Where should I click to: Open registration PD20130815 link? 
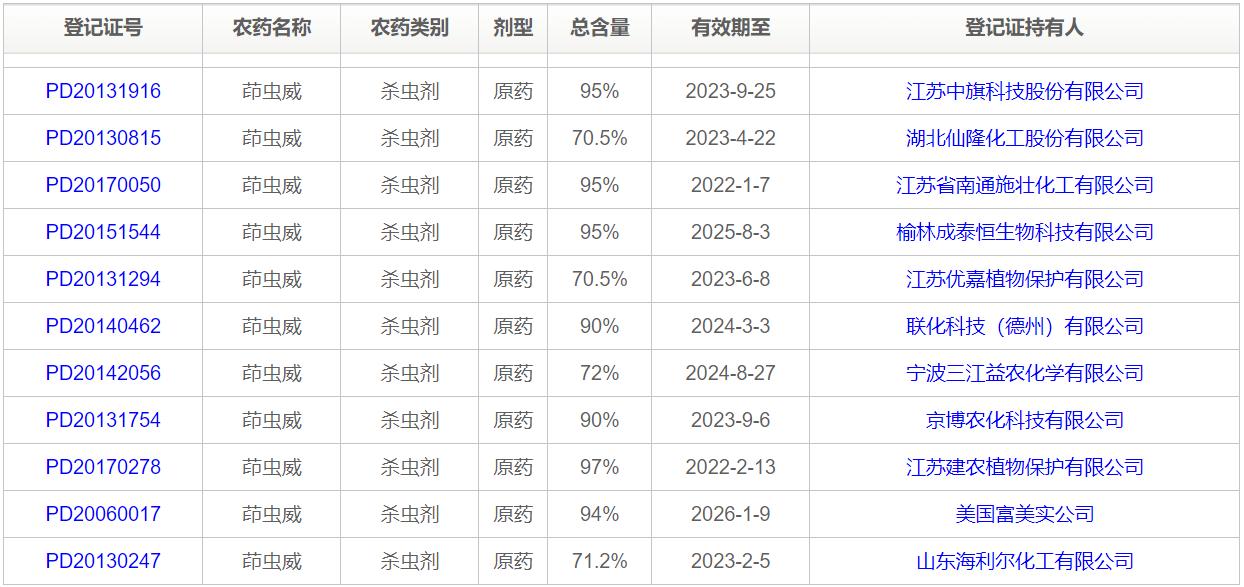103,138
